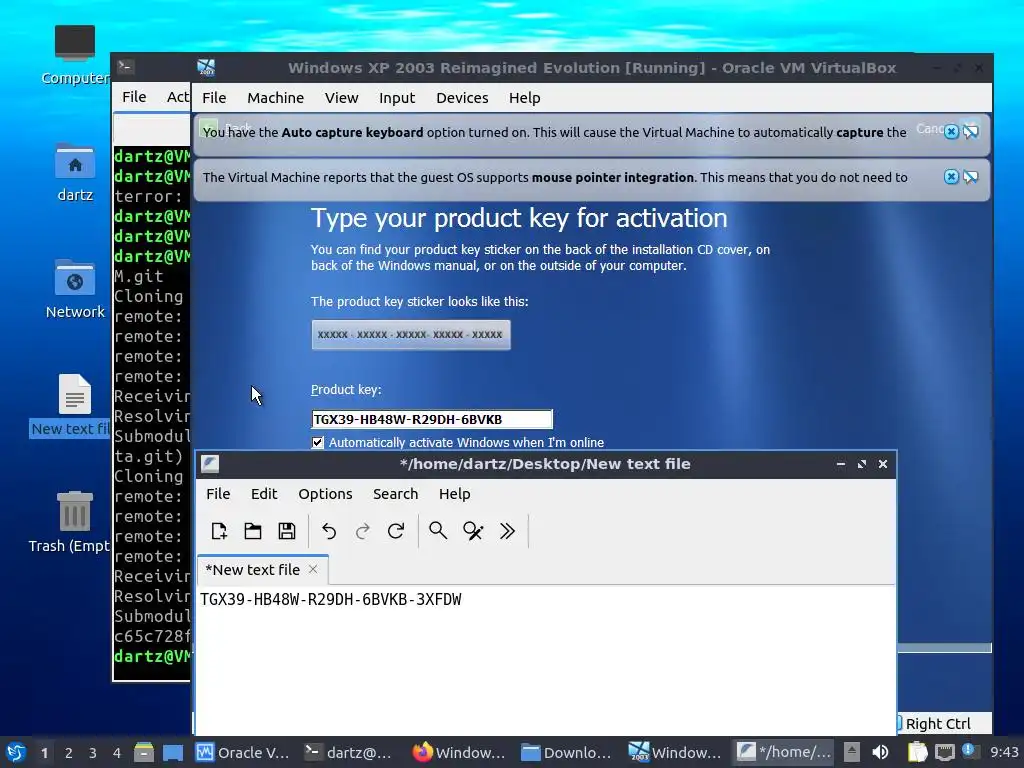Switch to workspace 3

click(93, 753)
